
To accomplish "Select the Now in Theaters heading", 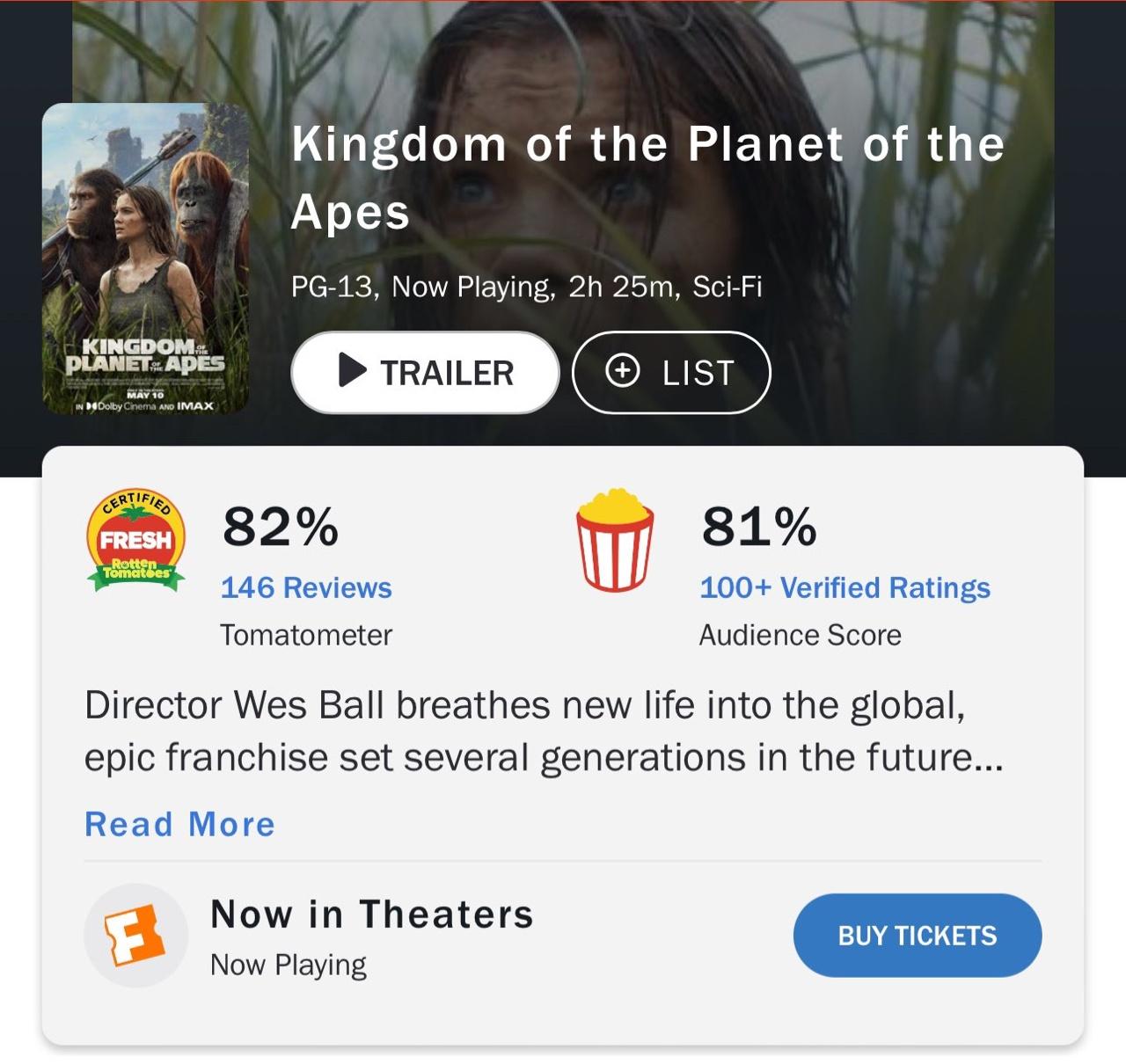I will click(x=372, y=915).
